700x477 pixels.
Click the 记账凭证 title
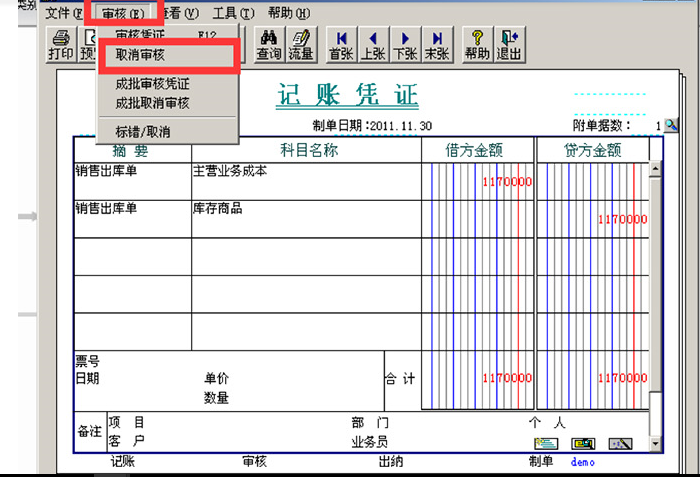[x=347, y=95]
